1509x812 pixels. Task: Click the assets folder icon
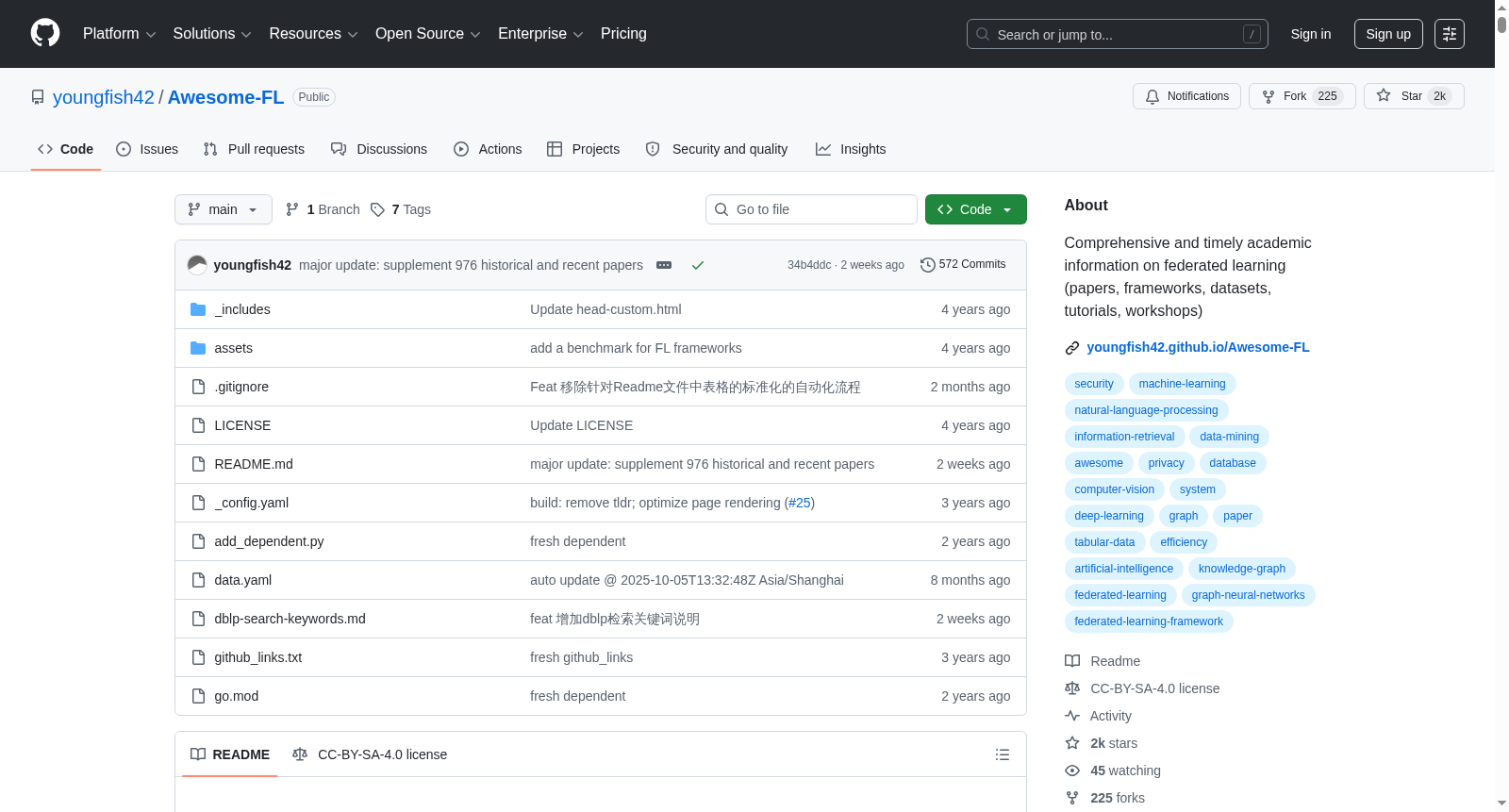coord(198,348)
